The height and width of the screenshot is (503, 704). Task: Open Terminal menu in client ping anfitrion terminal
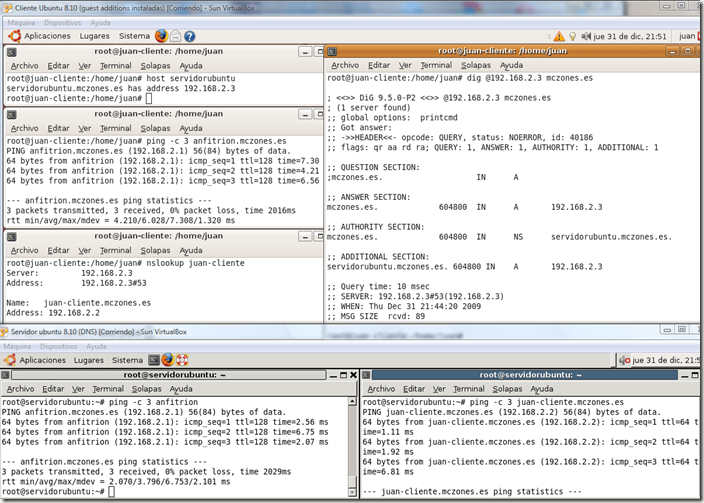coord(115,128)
